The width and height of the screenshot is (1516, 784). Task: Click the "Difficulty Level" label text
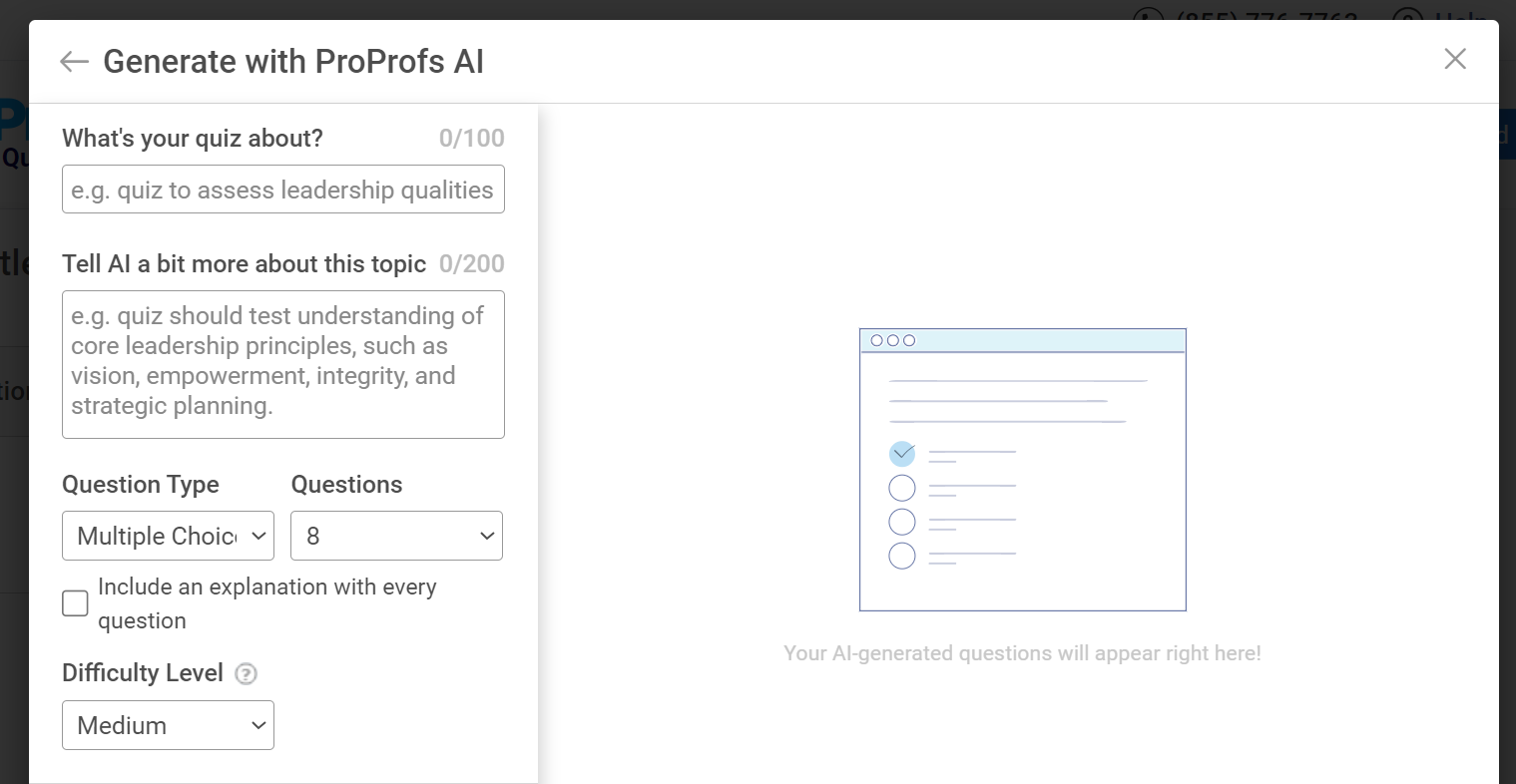(143, 673)
